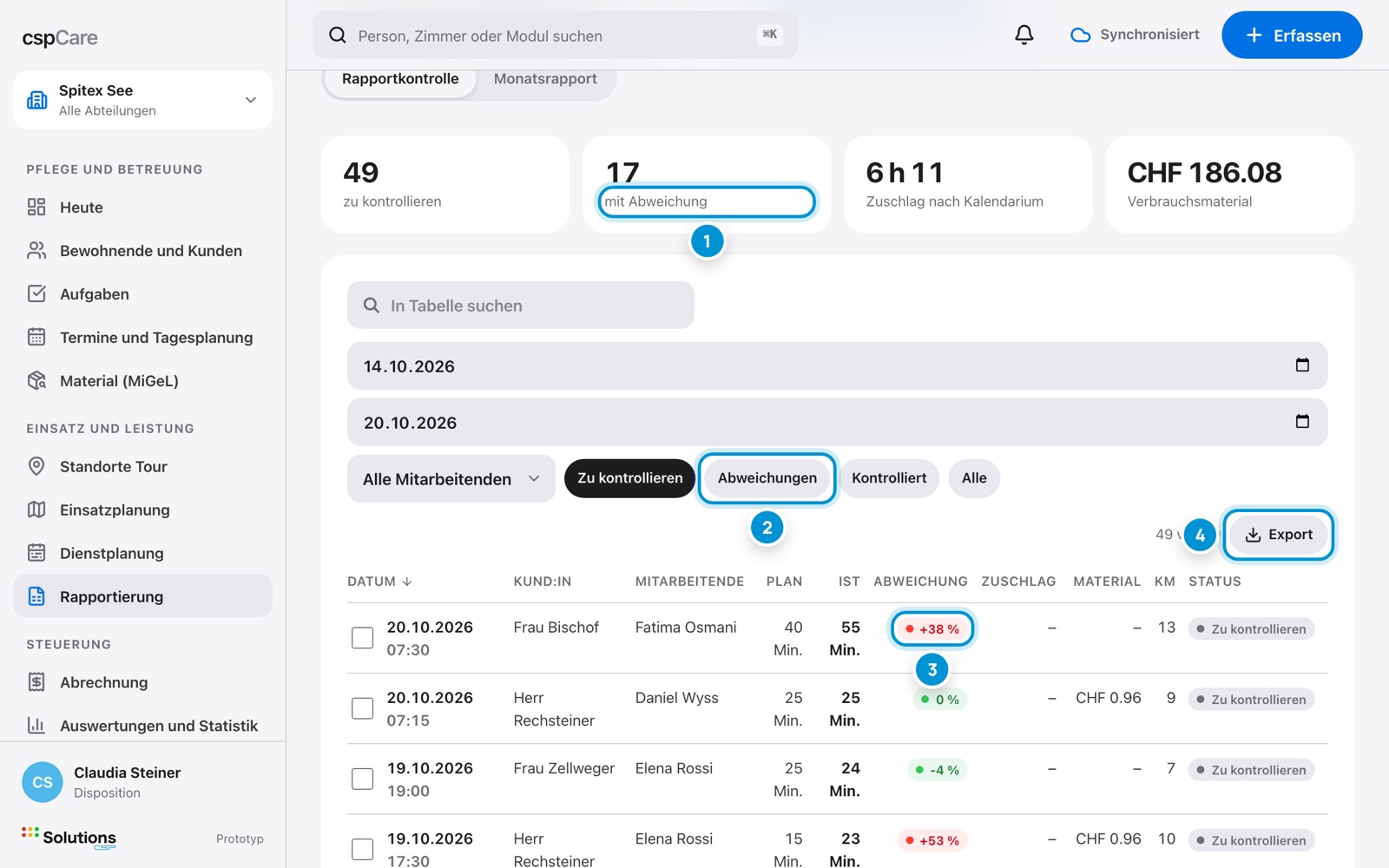
Task: Tick checkbox for Daniel Wyss 07:15 row
Action: [x=362, y=708]
